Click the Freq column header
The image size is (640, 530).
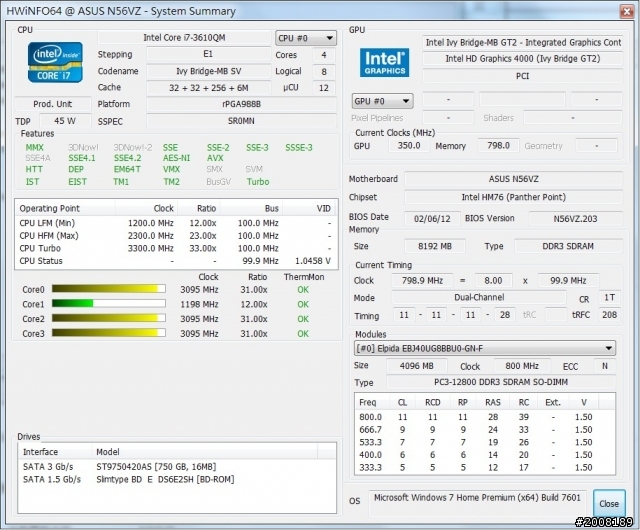[x=372, y=402]
